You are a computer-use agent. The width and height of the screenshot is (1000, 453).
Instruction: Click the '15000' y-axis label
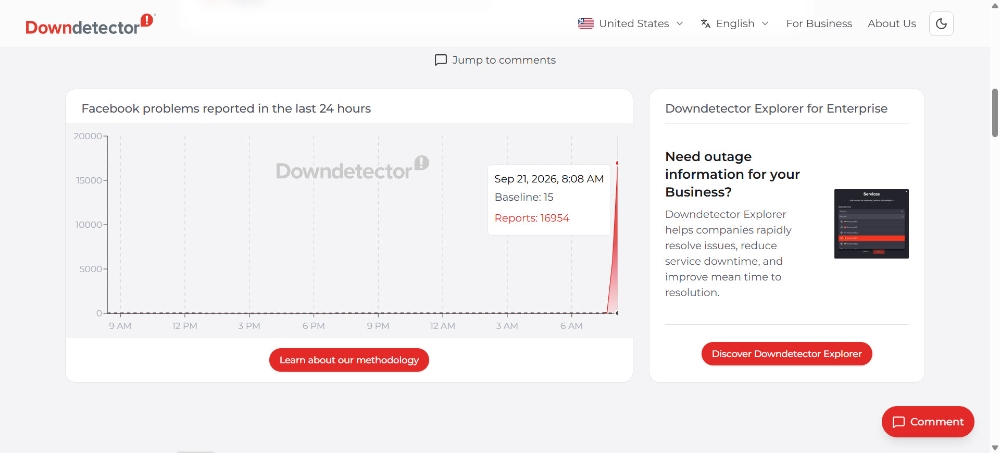point(88,180)
